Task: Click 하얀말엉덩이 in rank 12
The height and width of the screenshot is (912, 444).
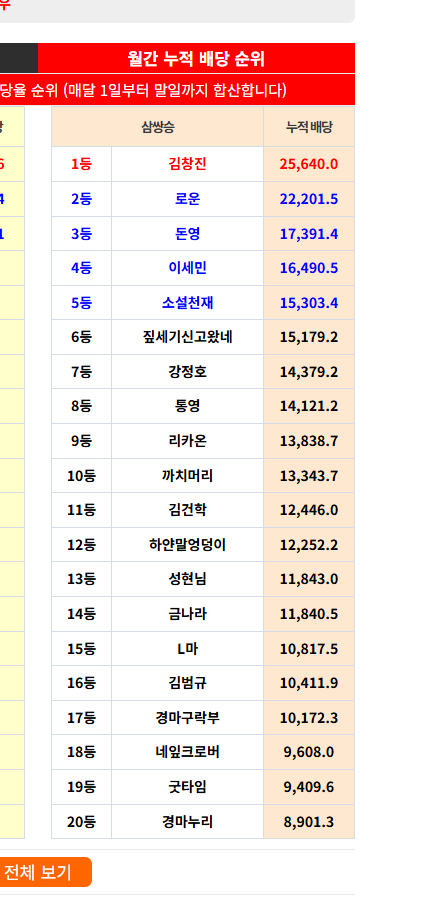Action: click(187, 545)
